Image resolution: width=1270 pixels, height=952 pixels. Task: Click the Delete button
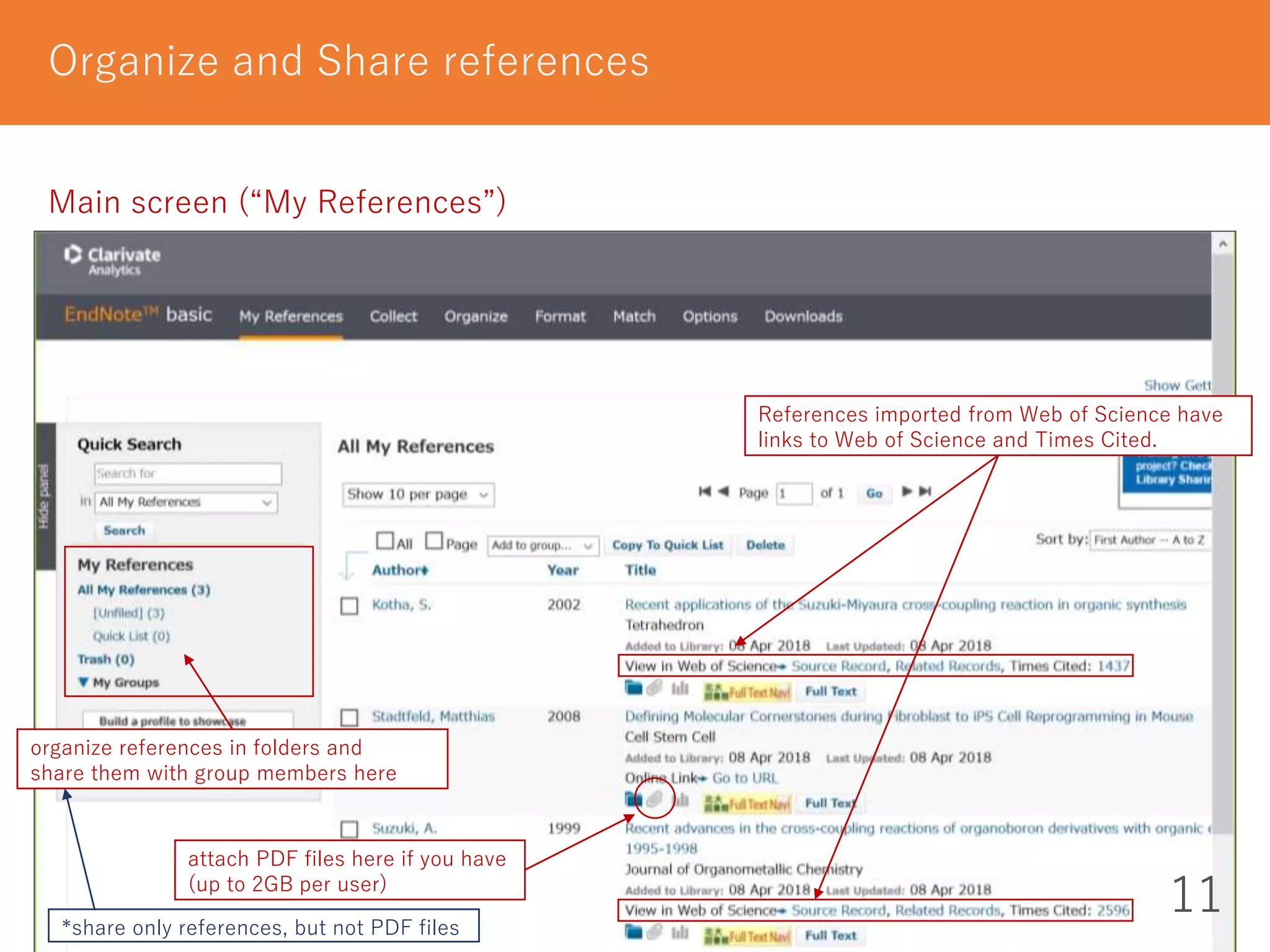(765, 545)
